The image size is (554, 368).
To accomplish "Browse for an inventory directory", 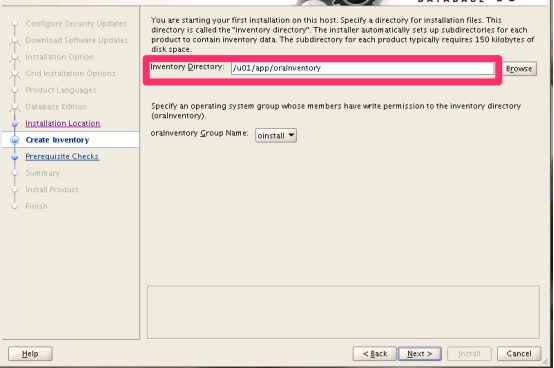I will point(519,69).
